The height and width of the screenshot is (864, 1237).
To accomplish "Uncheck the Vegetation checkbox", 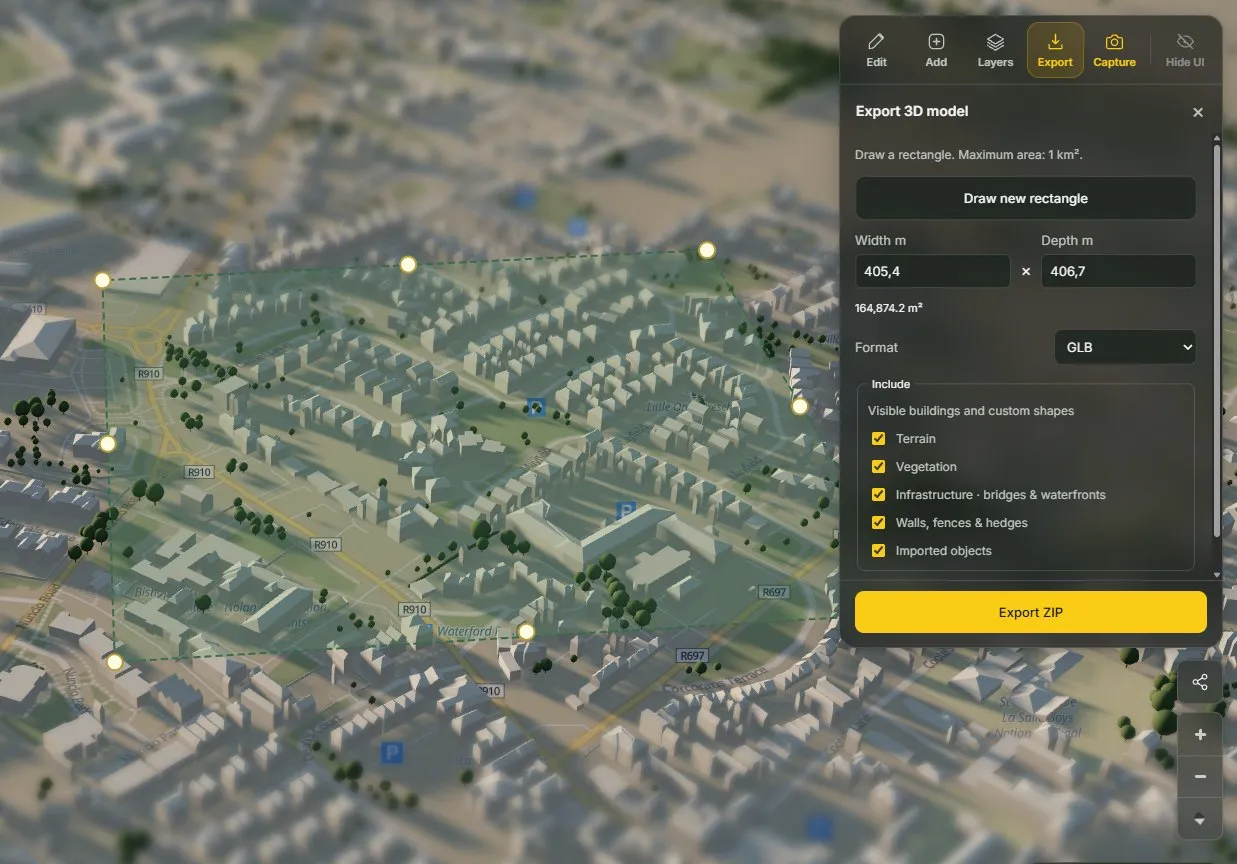I will pyautogui.click(x=879, y=466).
